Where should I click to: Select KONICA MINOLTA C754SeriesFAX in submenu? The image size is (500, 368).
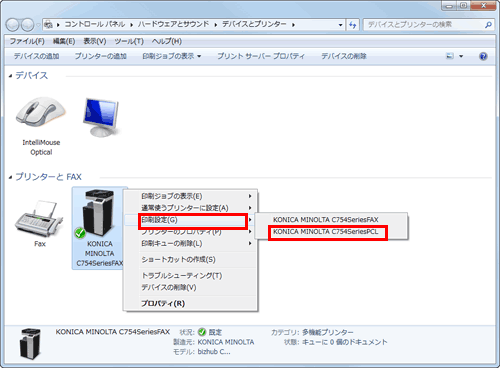(331, 220)
